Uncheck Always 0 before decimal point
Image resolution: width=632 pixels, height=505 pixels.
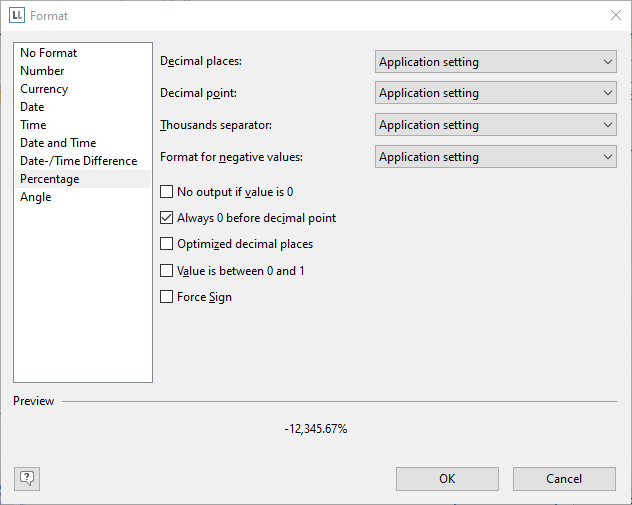(x=167, y=218)
